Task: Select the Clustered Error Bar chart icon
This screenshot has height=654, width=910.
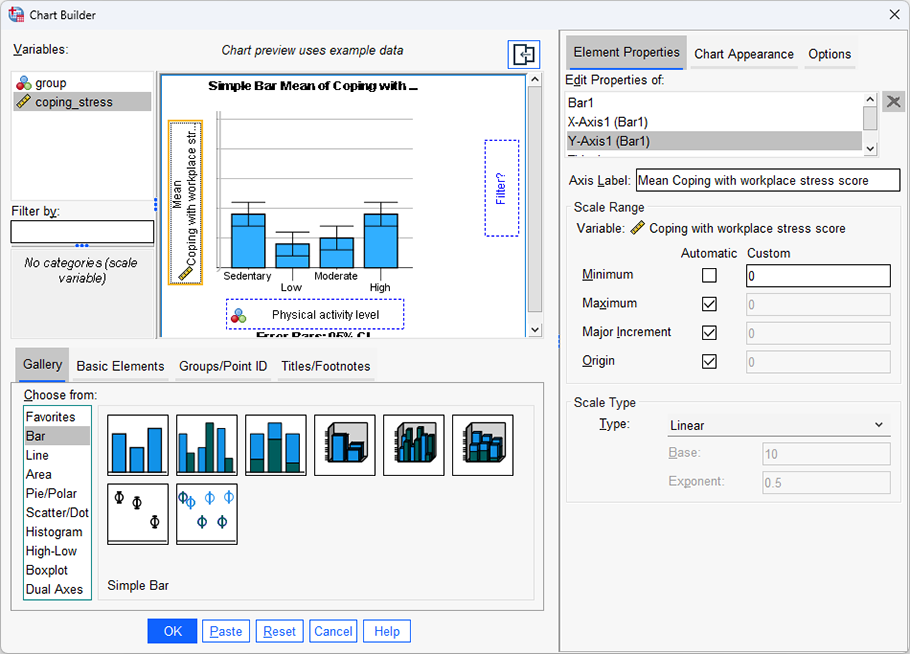Action: [x=206, y=513]
